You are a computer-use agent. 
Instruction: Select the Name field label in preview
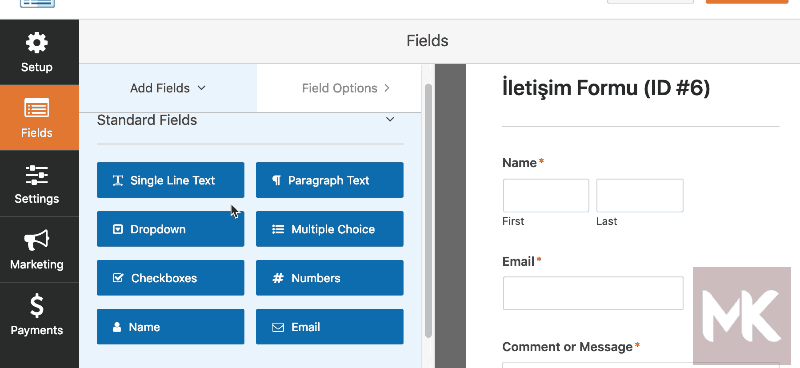[519, 163]
